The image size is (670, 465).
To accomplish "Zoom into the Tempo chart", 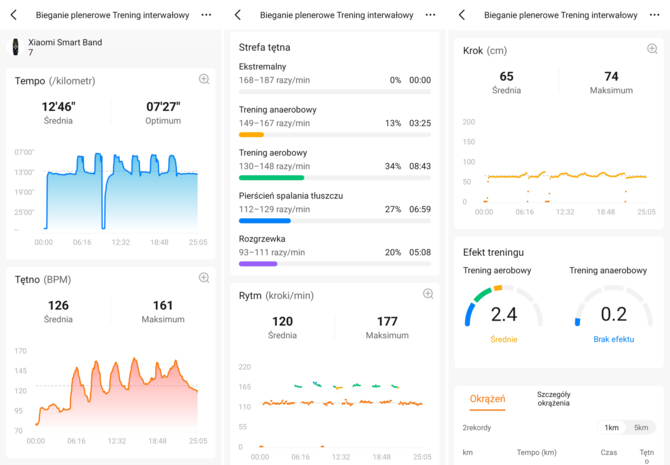I will 204,79.
